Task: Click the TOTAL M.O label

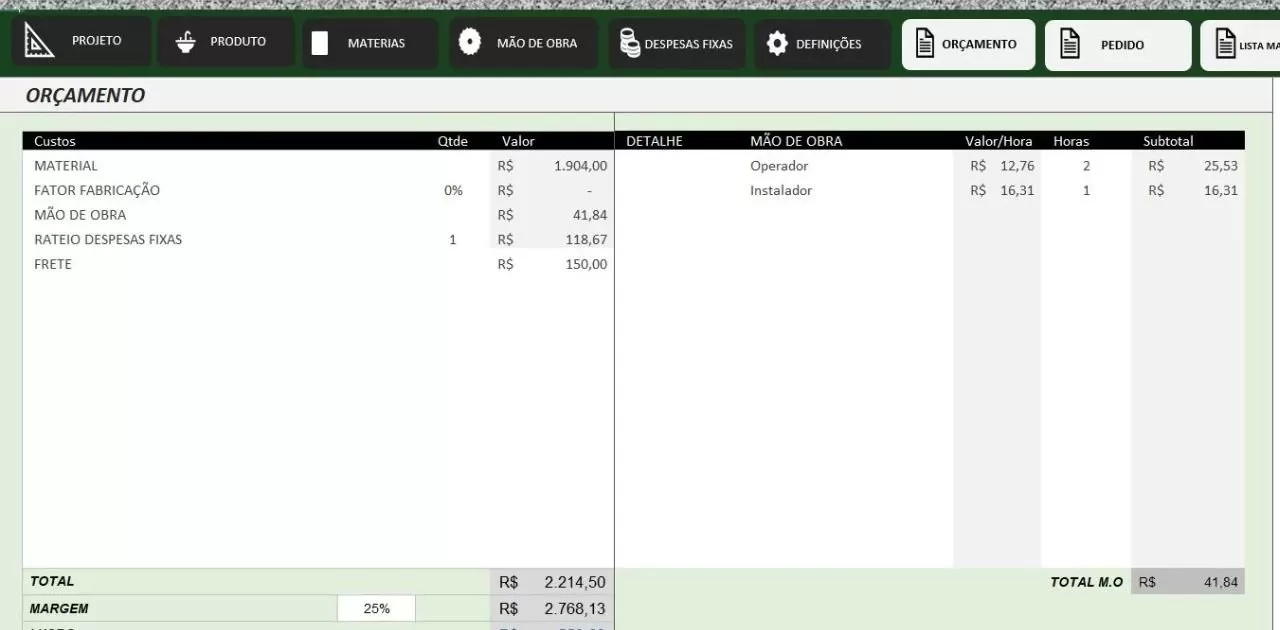Action: tap(1086, 582)
